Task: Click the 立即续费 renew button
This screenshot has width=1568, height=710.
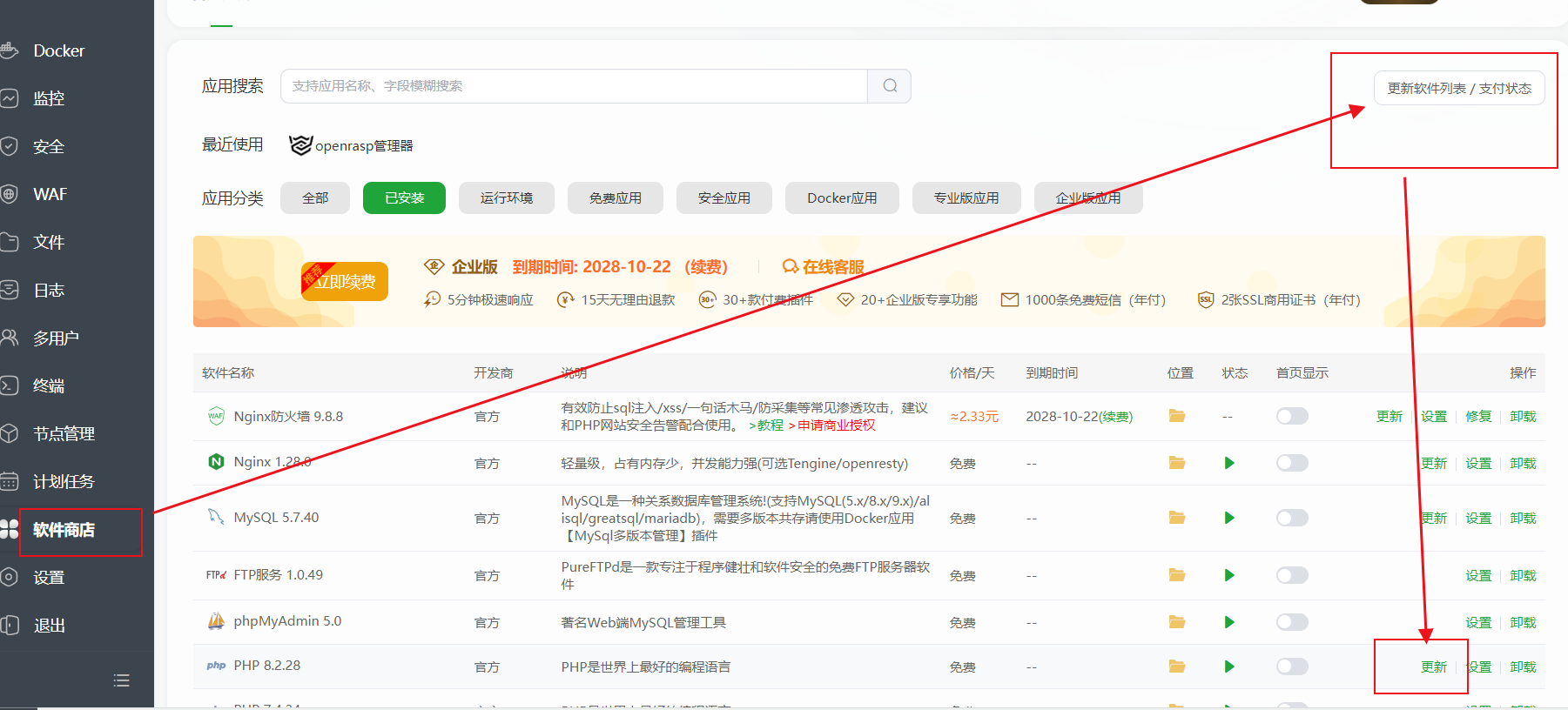Action: [x=345, y=281]
